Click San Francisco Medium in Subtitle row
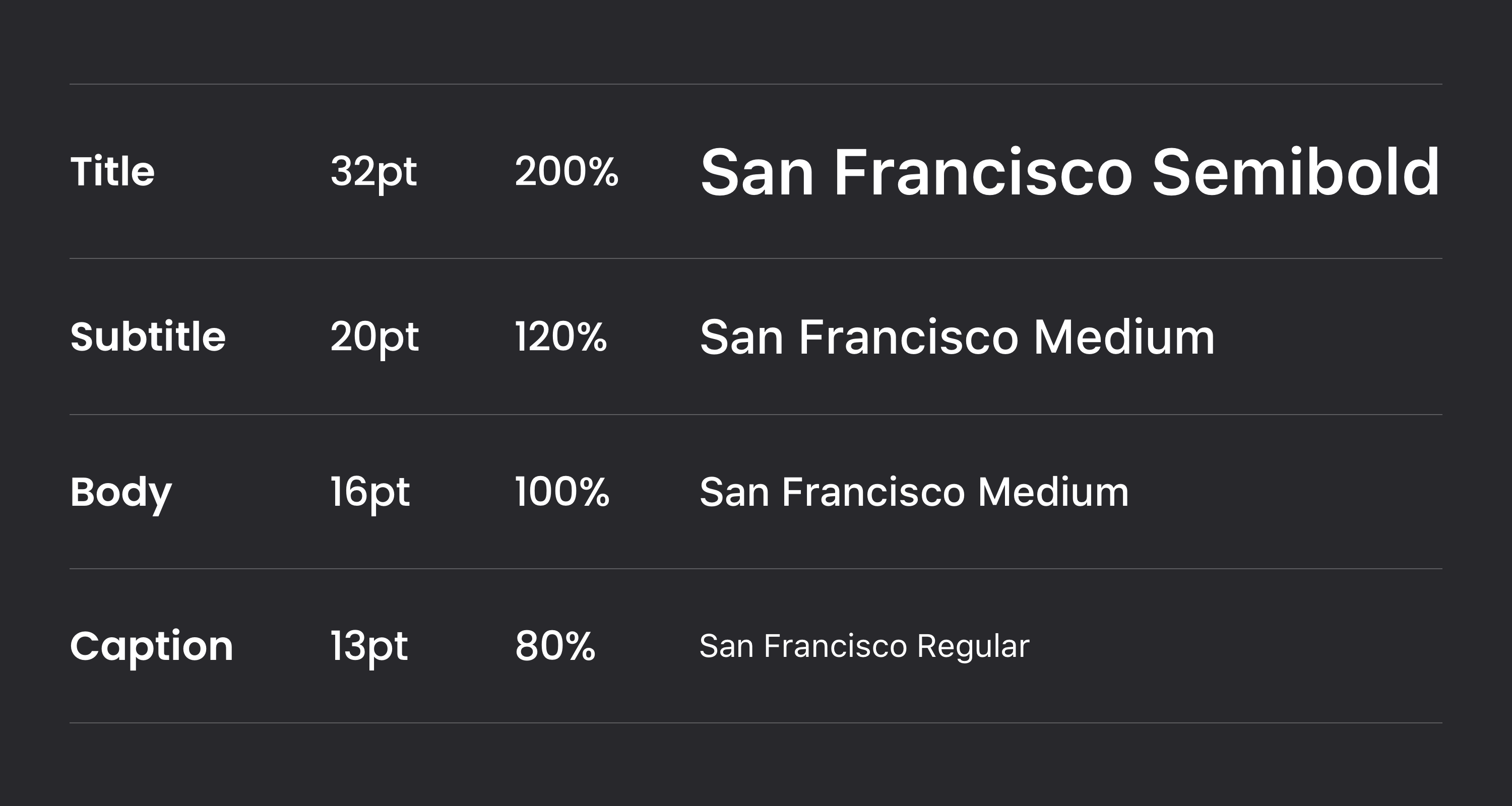Screen dimensions: 1512x806 (957, 337)
